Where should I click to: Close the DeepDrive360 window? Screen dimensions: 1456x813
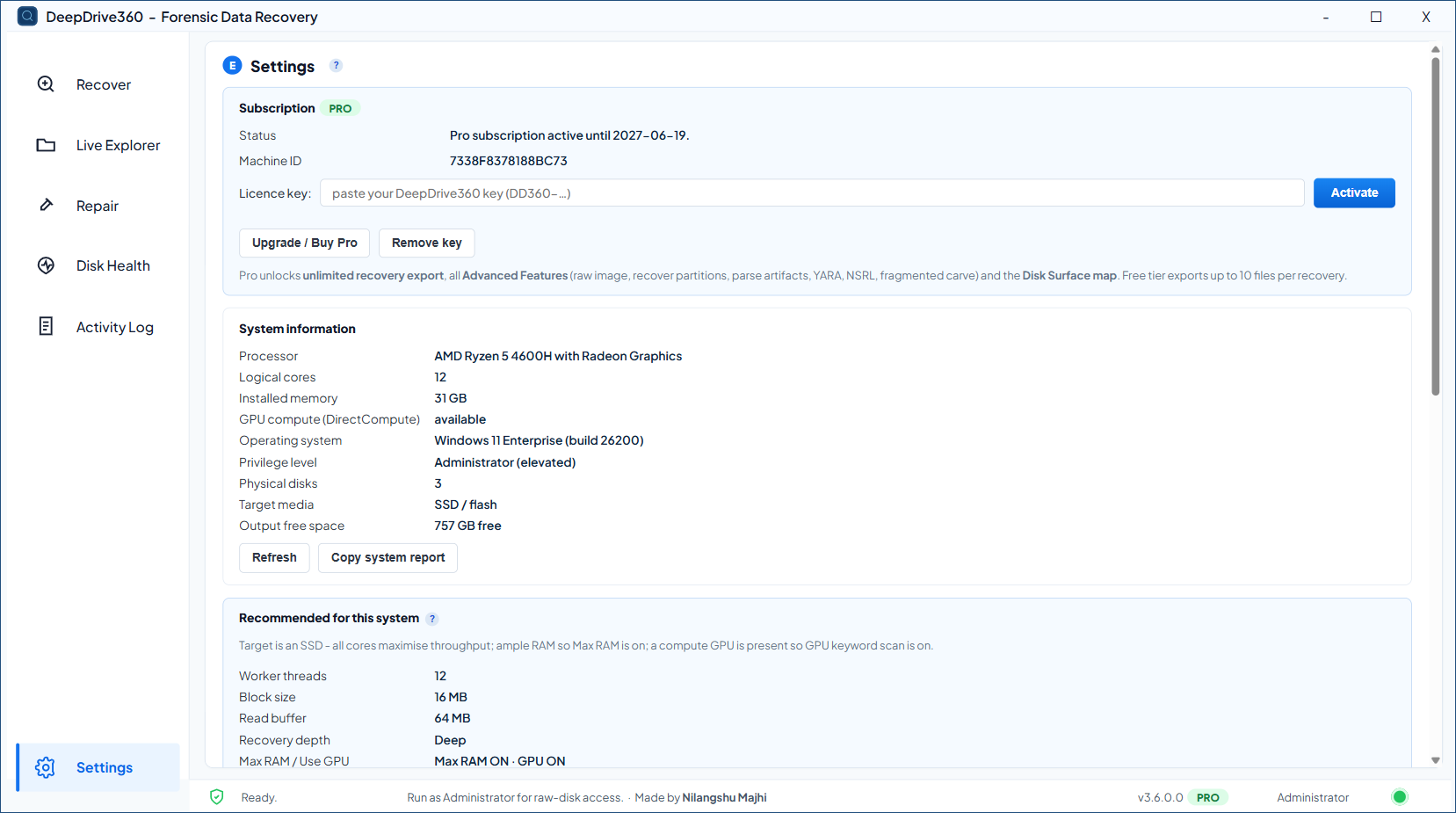coord(1426,17)
